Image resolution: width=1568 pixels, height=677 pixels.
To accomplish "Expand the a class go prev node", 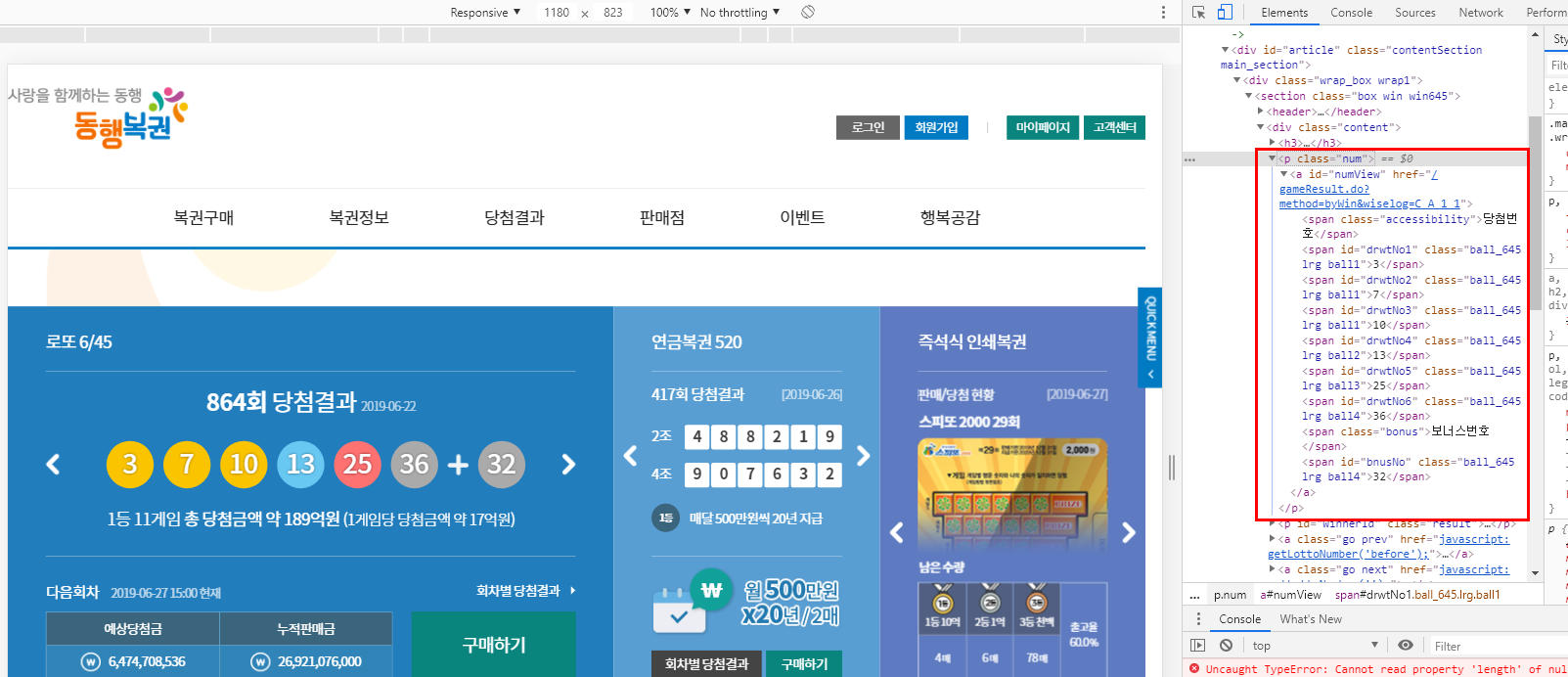I will (1272, 539).
